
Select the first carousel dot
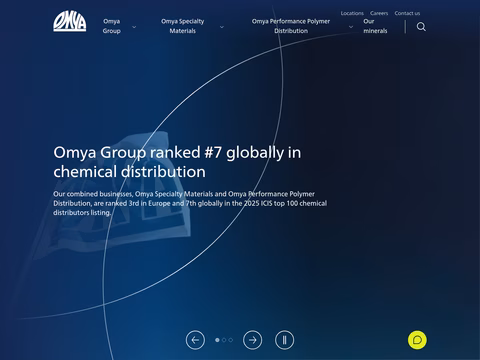pyautogui.click(x=217, y=340)
